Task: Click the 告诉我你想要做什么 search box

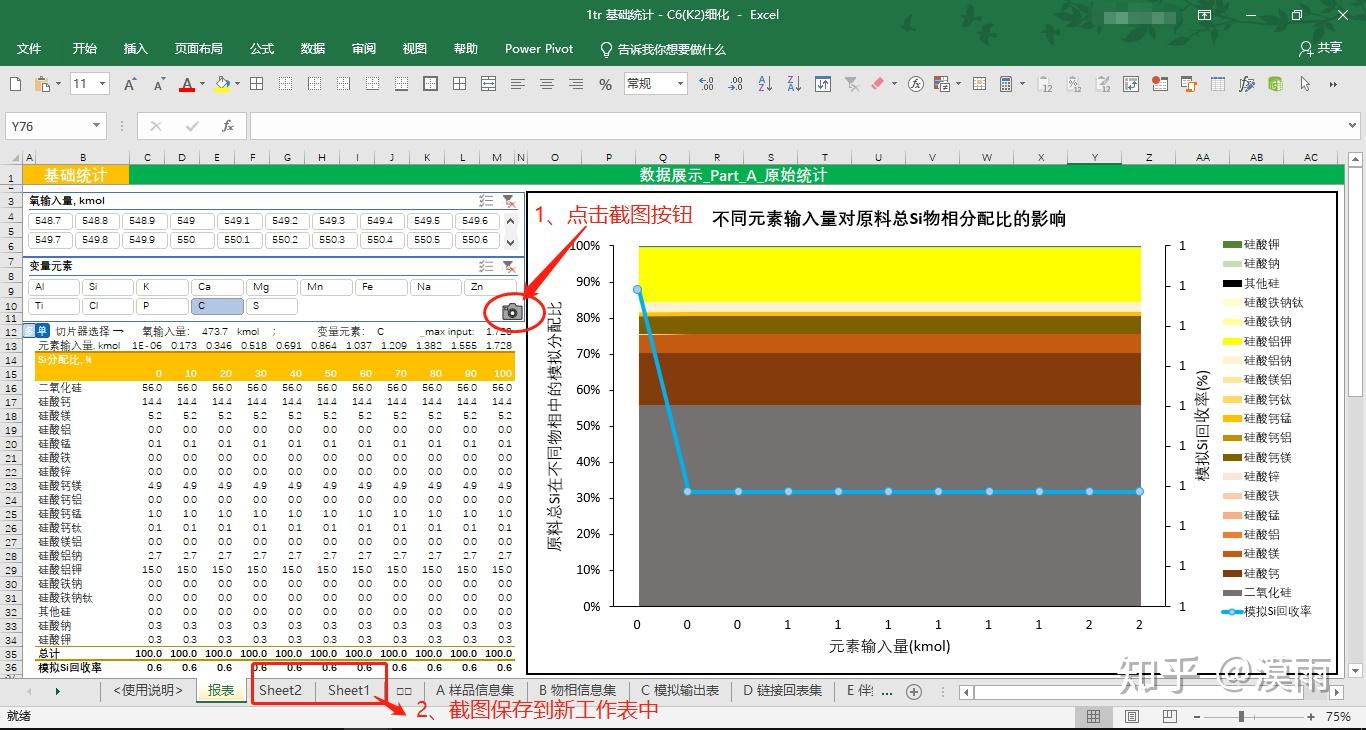Action: click(661, 49)
